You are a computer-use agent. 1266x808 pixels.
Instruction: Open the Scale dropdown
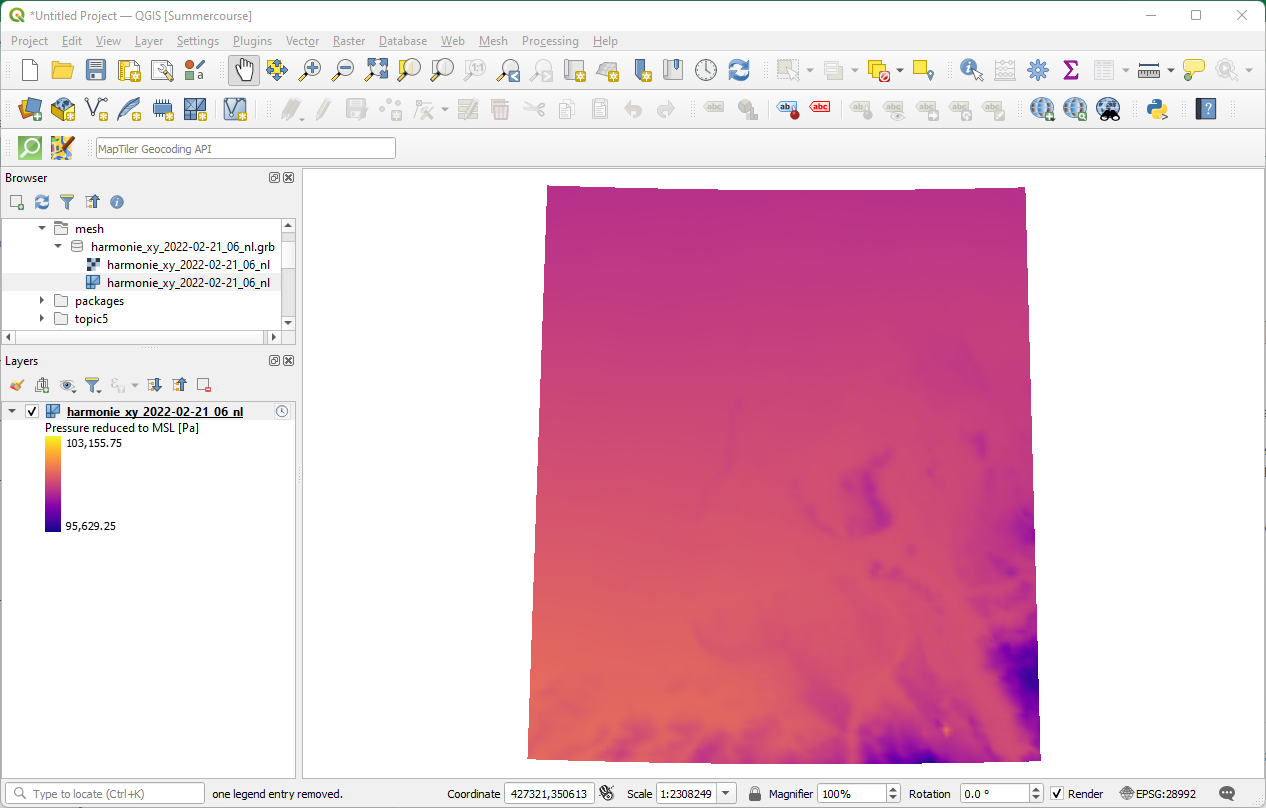point(726,793)
